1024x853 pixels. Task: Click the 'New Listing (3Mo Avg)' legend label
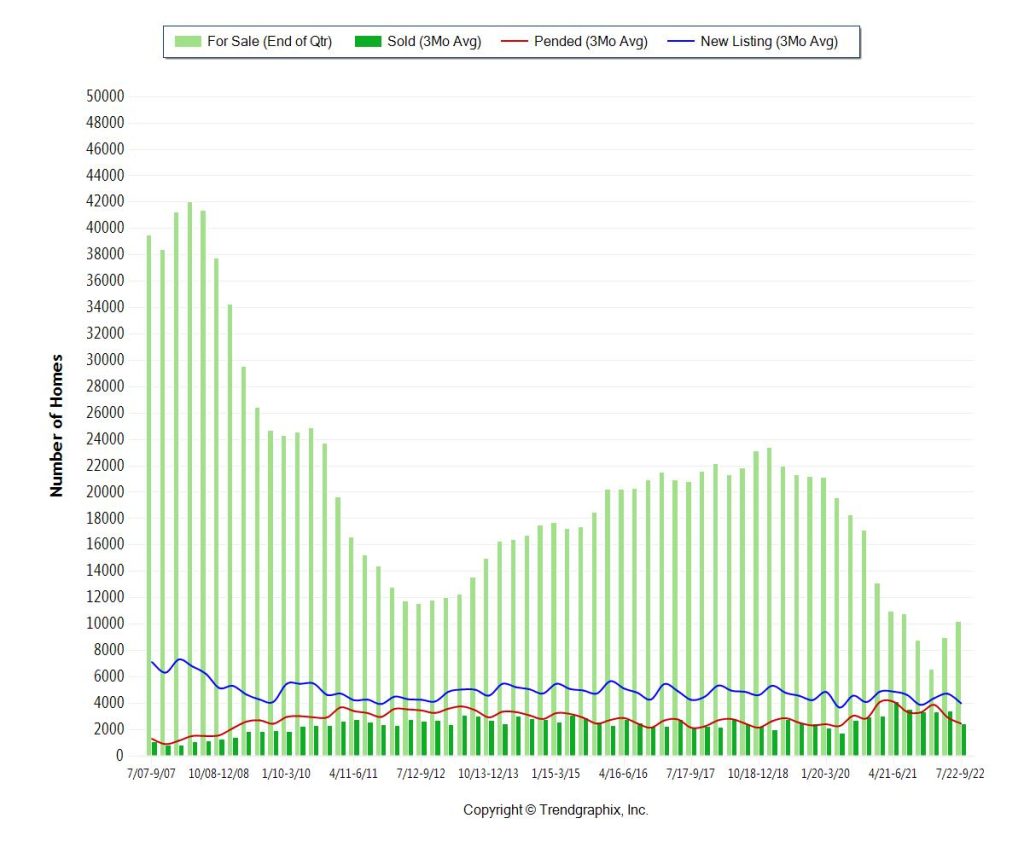point(769,42)
